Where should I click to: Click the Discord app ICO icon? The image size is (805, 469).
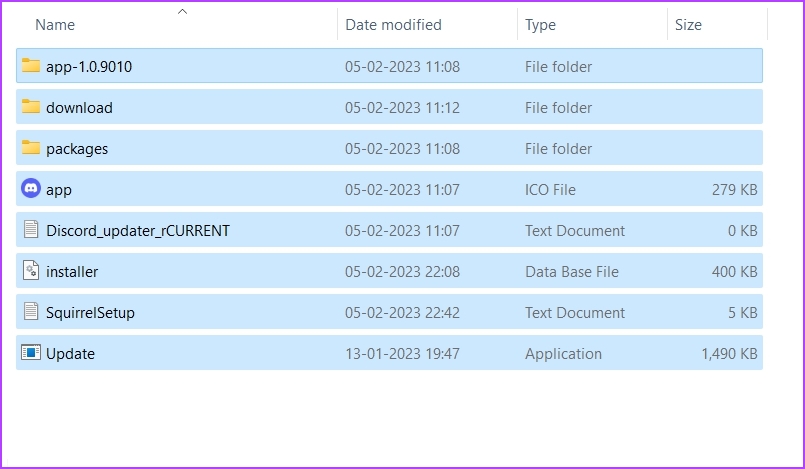pyautogui.click(x=31, y=188)
